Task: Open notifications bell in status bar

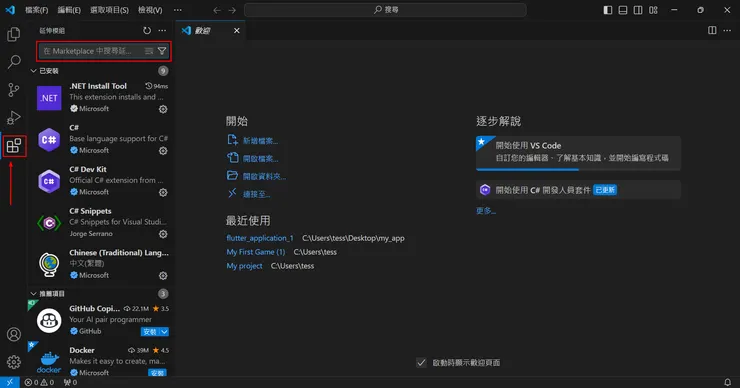Action: [728, 382]
